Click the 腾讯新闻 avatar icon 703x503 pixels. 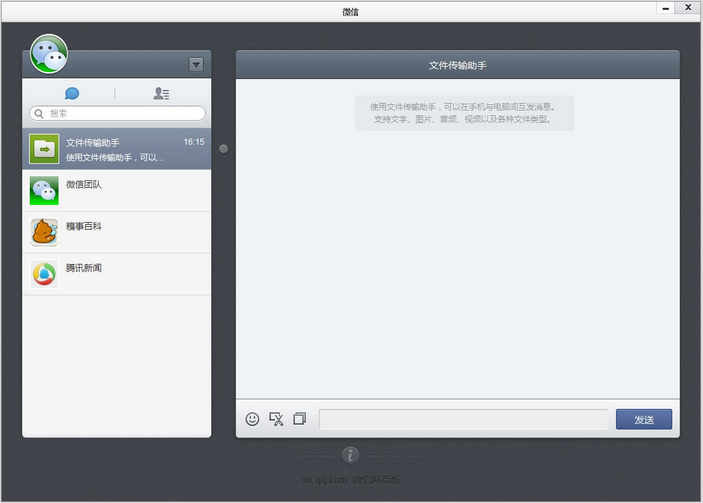(x=44, y=274)
